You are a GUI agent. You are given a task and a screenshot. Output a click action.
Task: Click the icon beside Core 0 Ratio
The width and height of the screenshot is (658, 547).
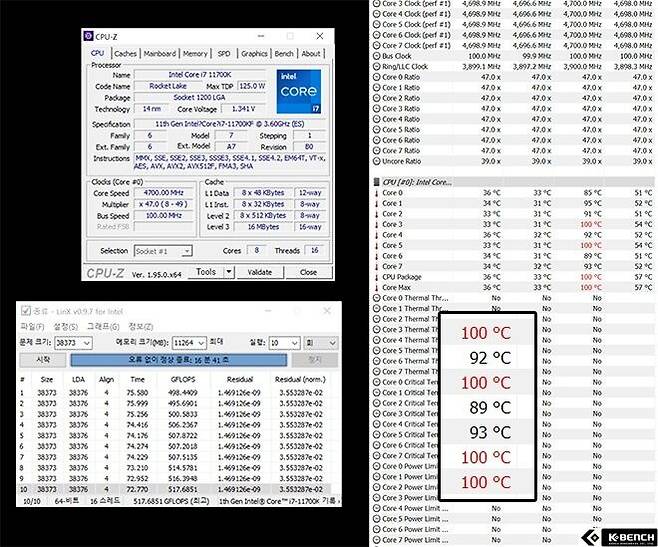pos(376,77)
